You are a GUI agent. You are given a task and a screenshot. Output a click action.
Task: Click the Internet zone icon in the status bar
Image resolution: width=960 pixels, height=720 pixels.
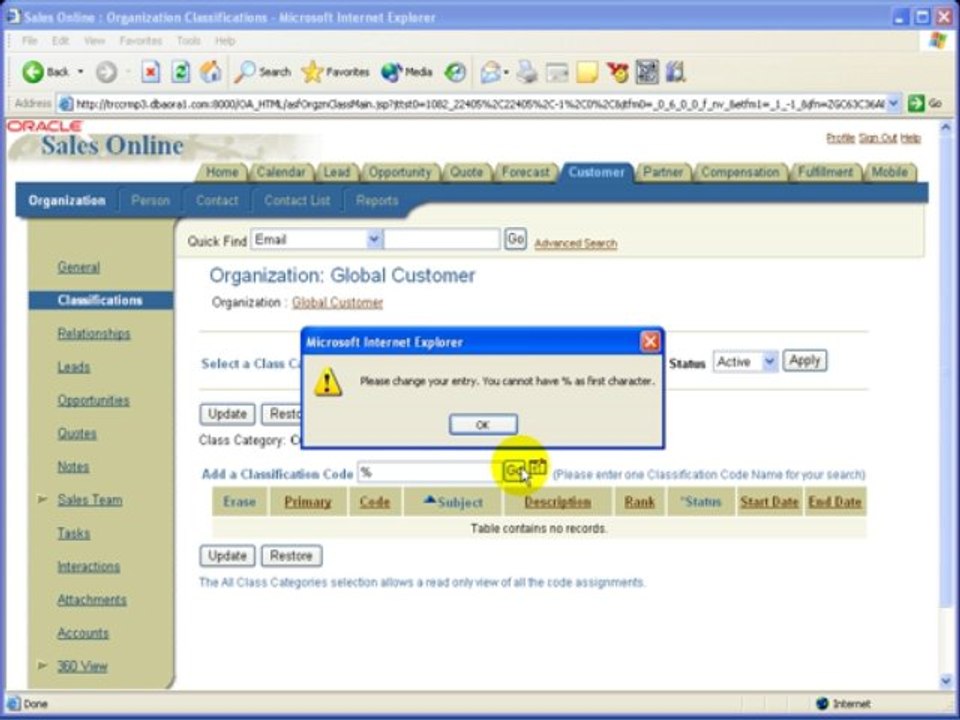coord(822,703)
